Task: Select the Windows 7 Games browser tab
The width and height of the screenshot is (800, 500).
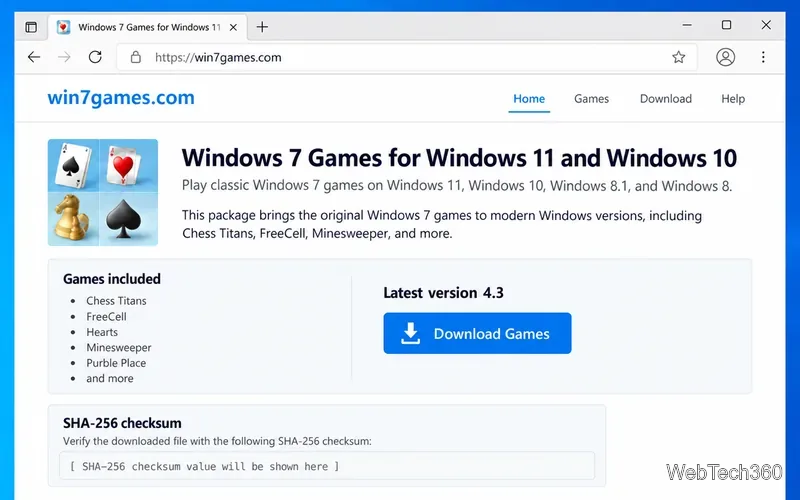Action: tap(148, 27)
